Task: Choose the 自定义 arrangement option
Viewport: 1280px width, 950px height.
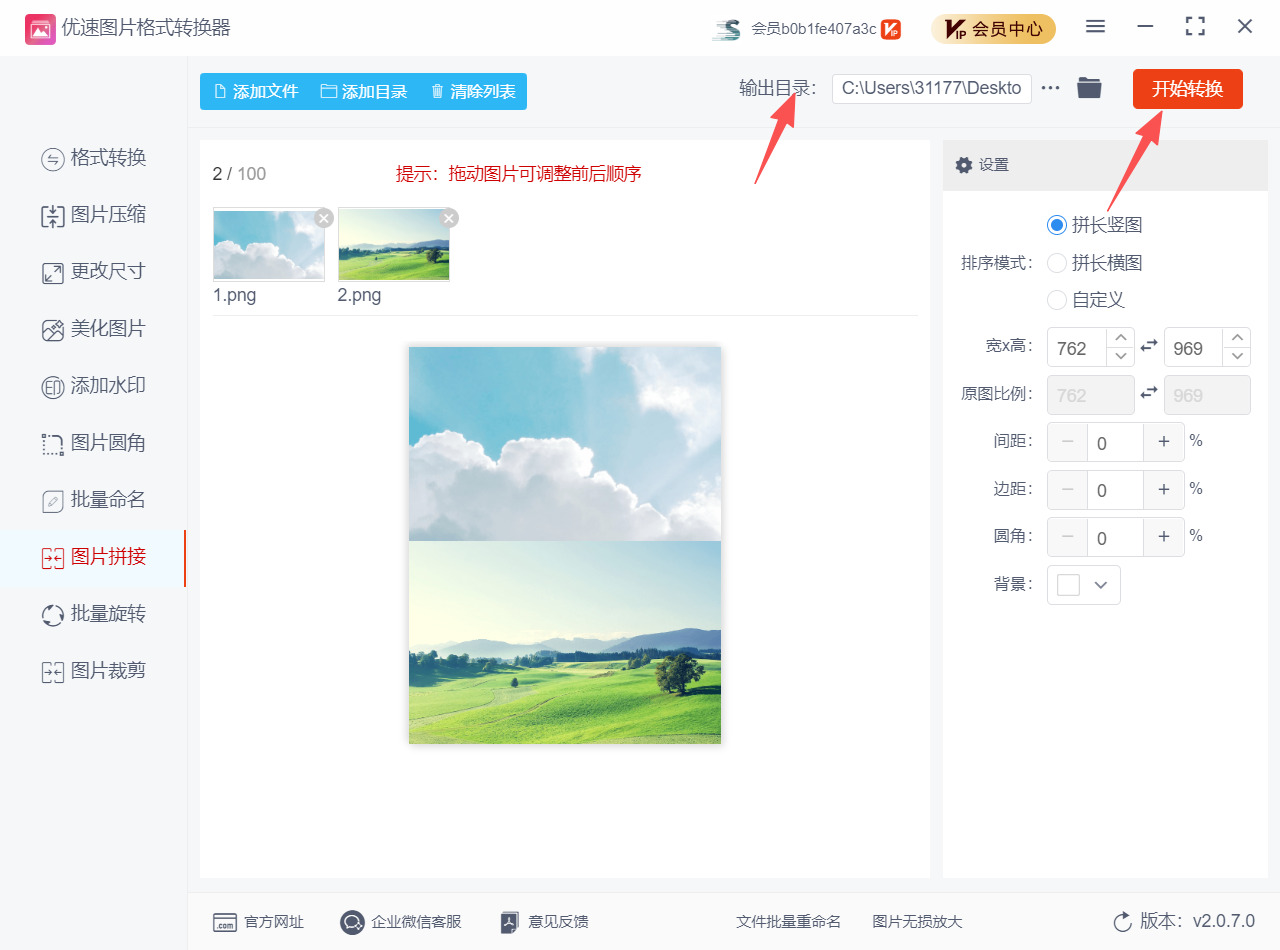Action: pos(1057,299)
